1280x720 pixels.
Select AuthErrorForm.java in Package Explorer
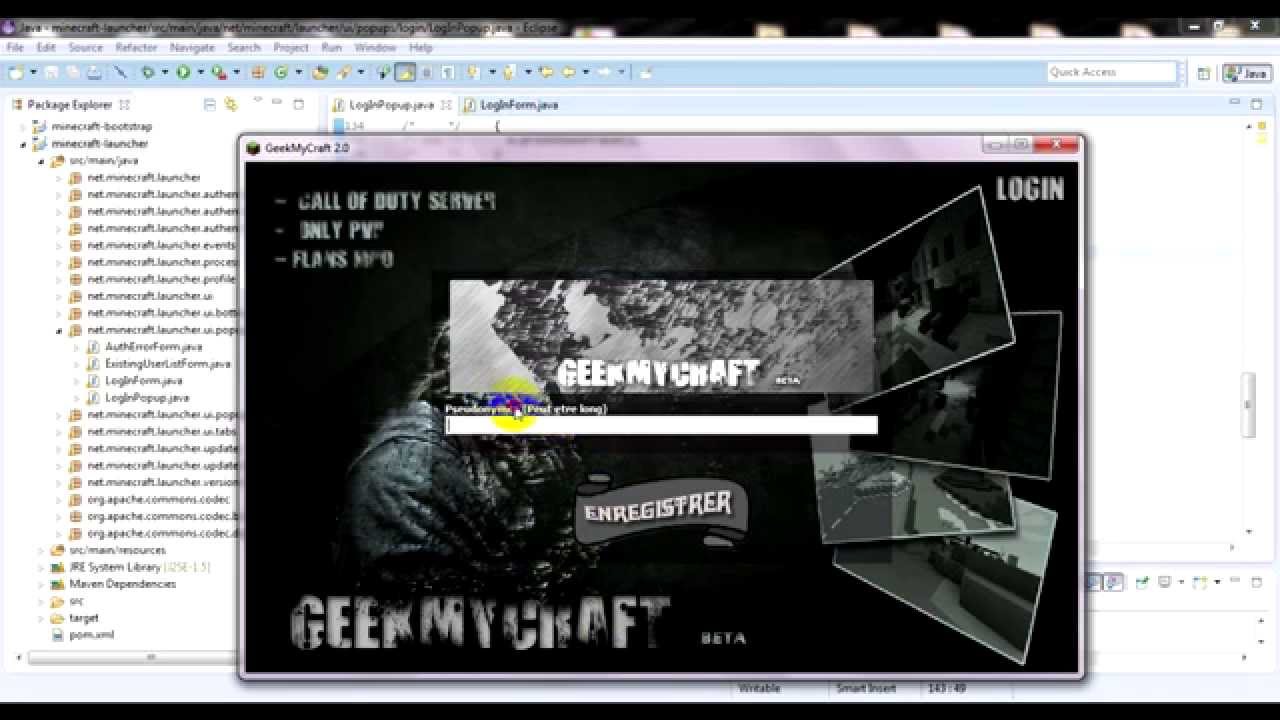153,347
